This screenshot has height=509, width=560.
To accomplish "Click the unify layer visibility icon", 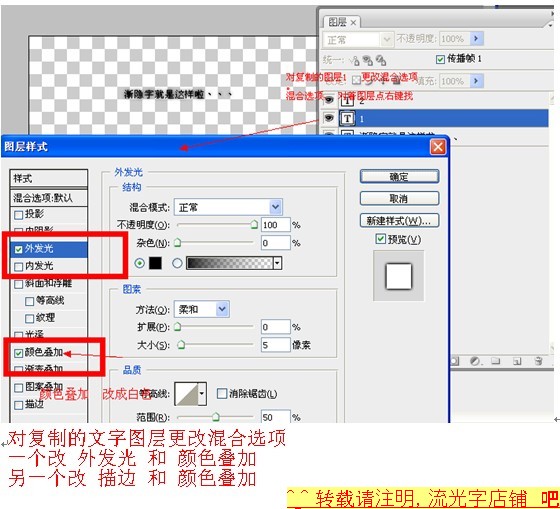I will [x=368, y=60].
